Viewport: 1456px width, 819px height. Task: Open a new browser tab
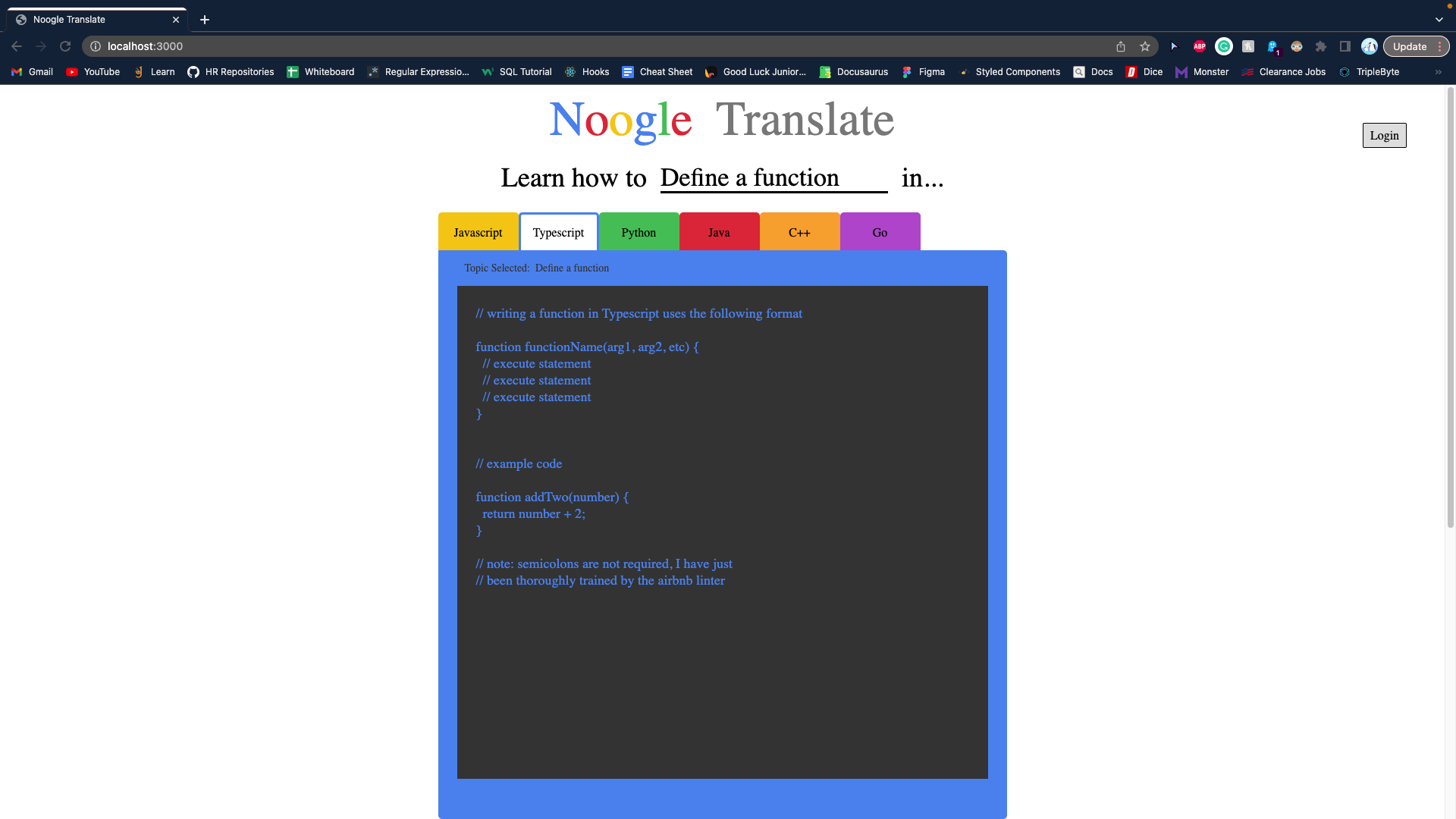pos(203,20)
